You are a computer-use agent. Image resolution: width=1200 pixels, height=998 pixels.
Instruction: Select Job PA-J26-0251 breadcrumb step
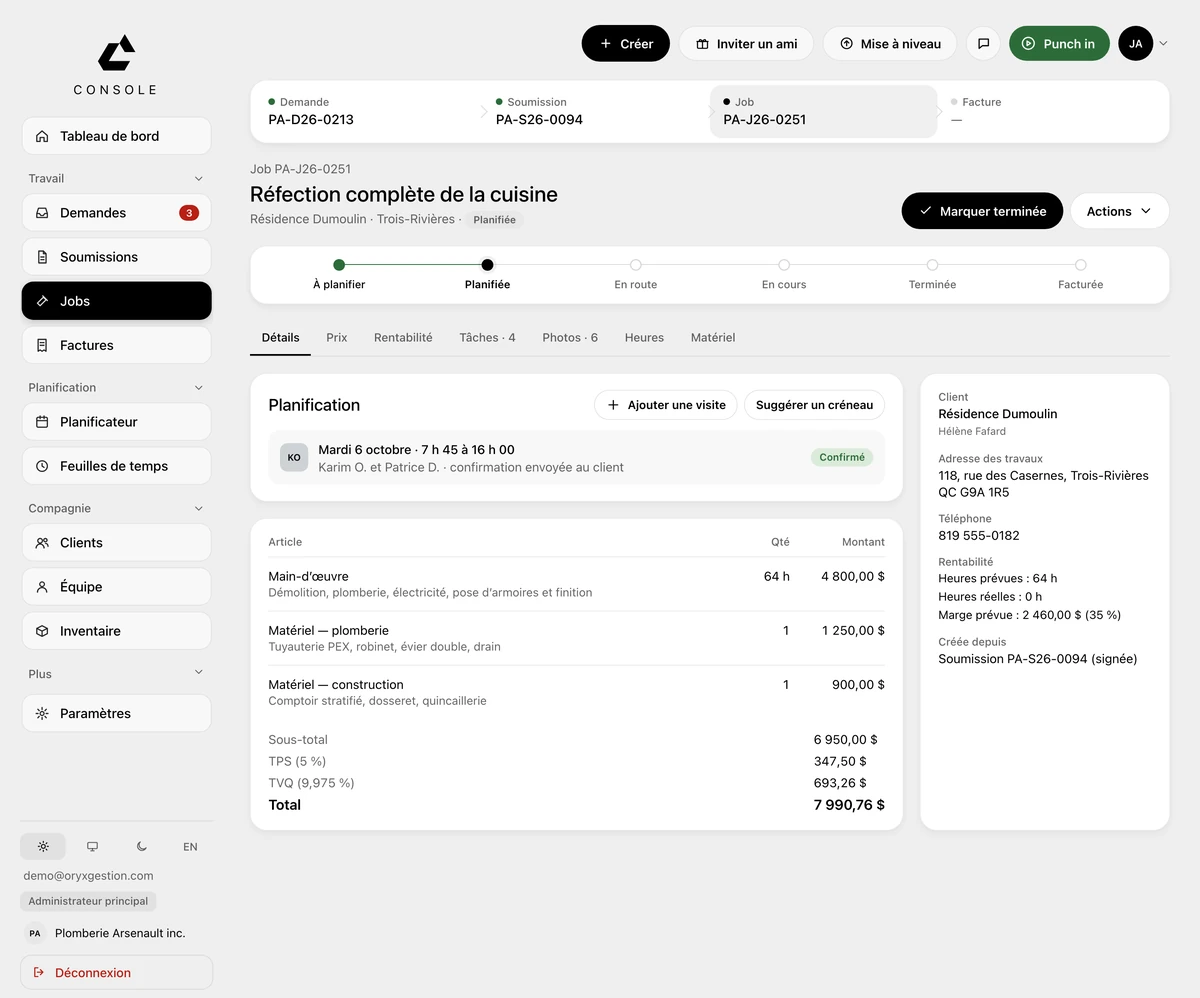tap(823, 111)
